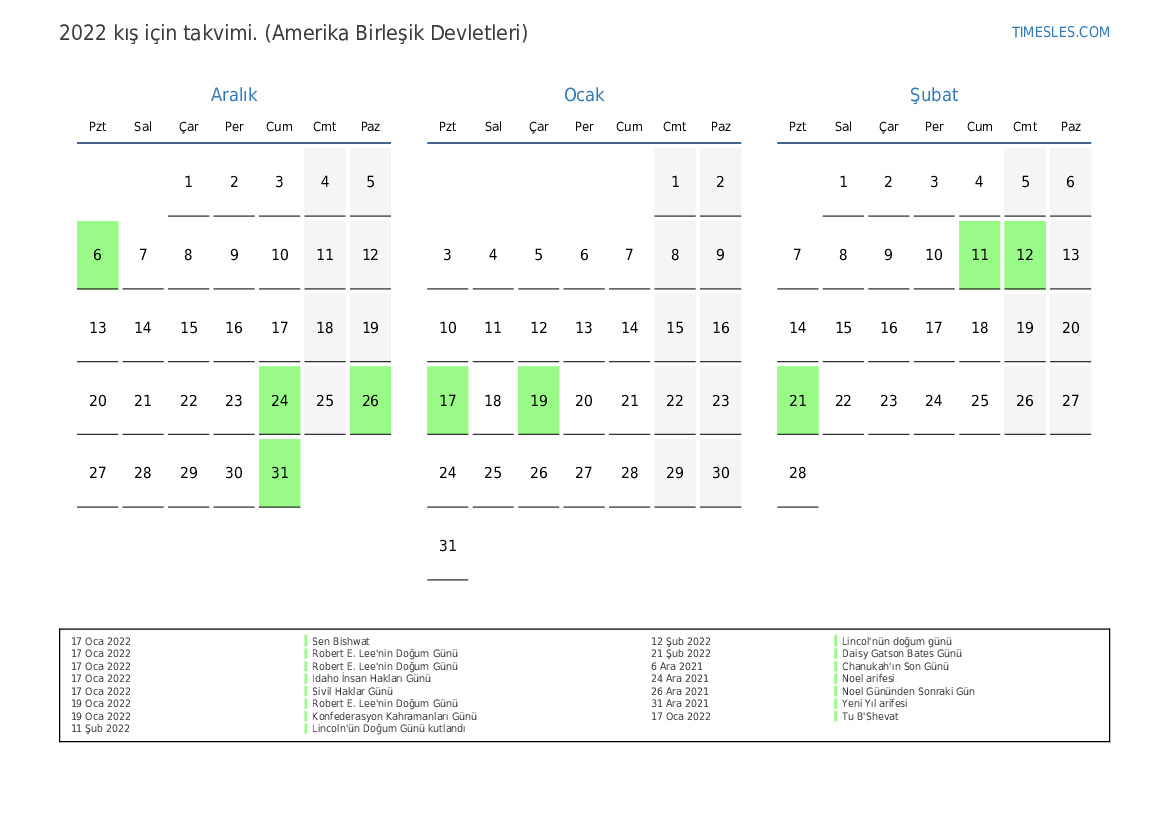Click the Aralık month heading
Screen dimensions: 1169x827
coord(234,95)
